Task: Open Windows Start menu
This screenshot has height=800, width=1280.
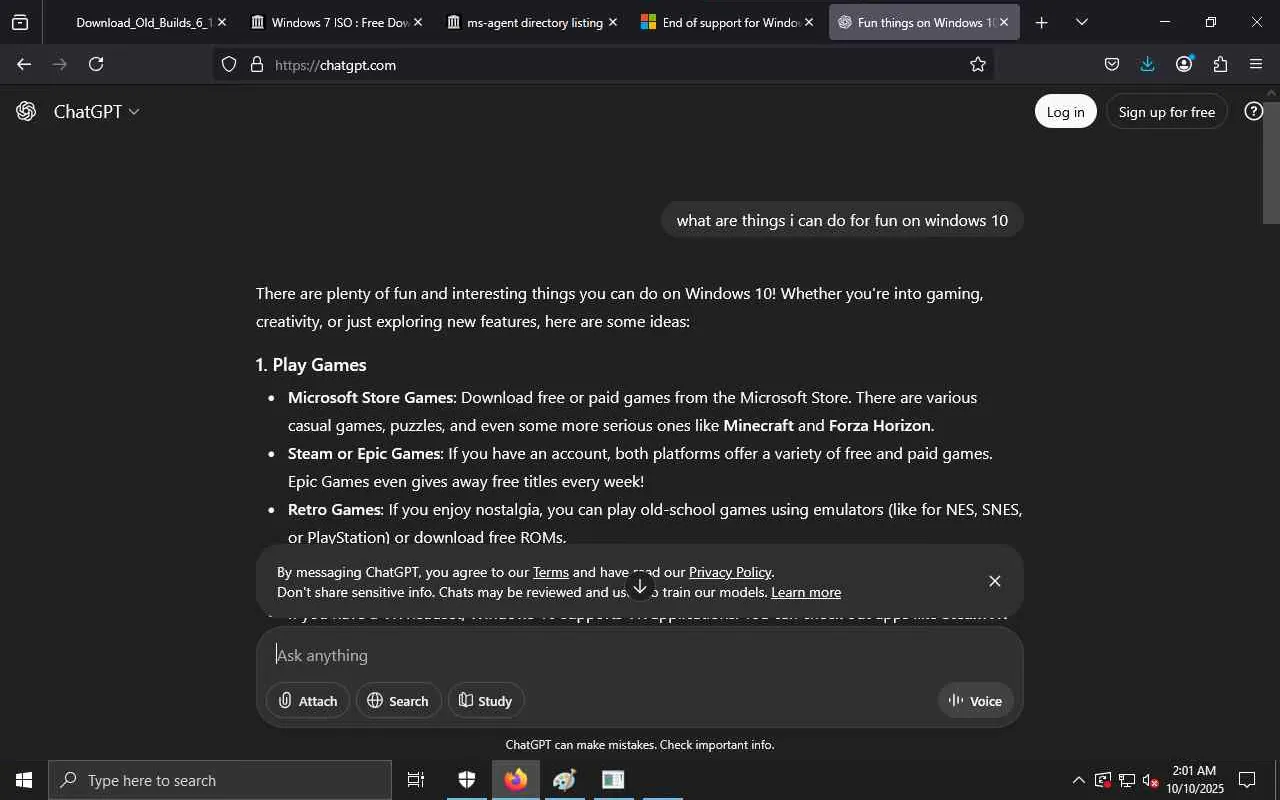Action: (24, 780)
